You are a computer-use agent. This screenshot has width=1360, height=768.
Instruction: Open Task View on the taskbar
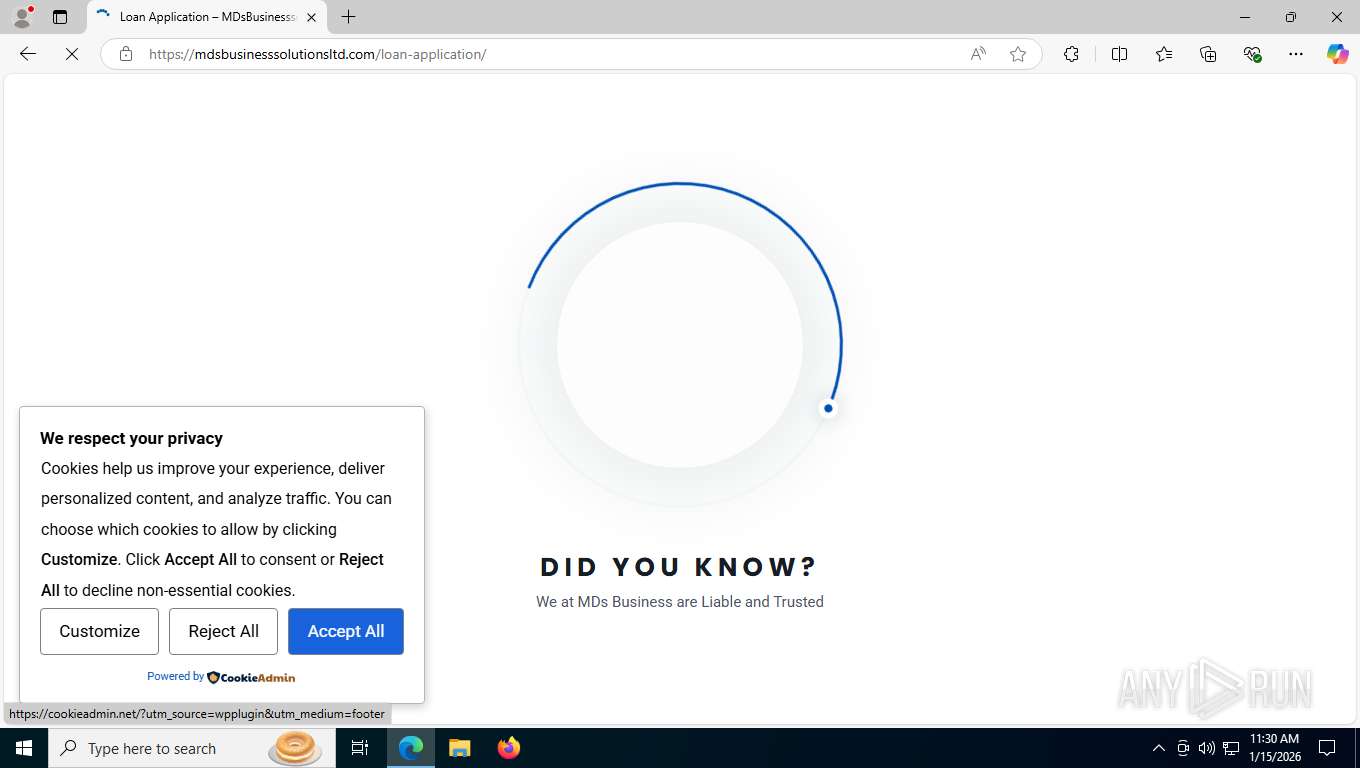(360, 748)
